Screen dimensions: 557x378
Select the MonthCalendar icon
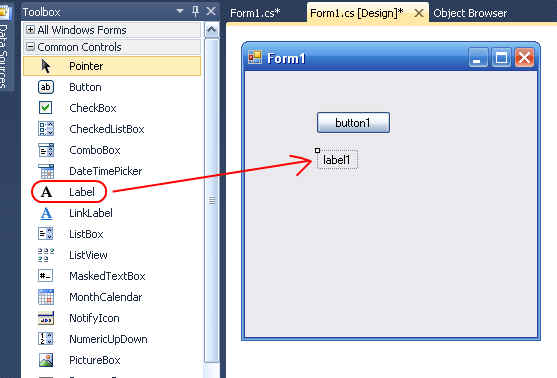point(46,297)
